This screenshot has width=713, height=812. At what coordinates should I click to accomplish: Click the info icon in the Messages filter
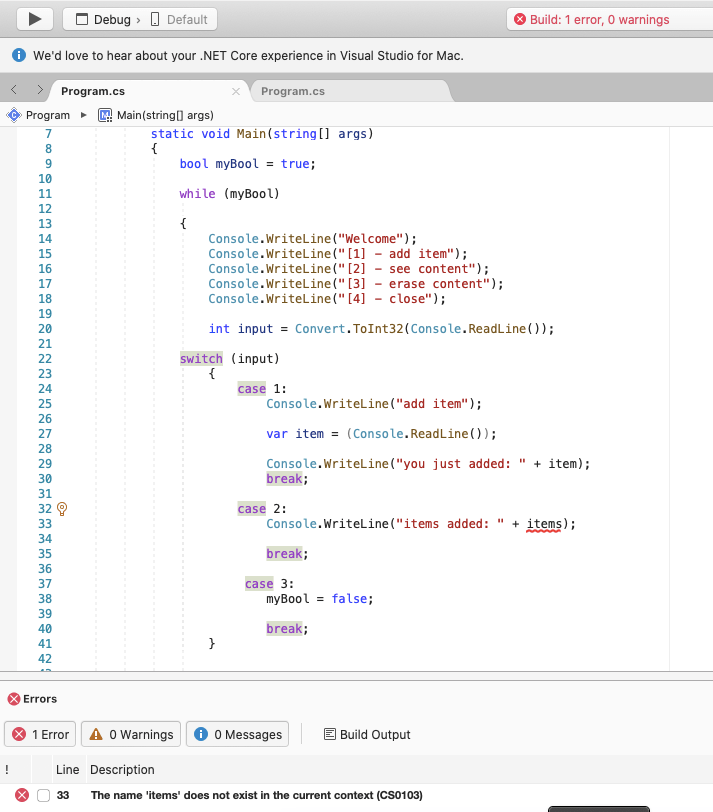coord(201,734)
